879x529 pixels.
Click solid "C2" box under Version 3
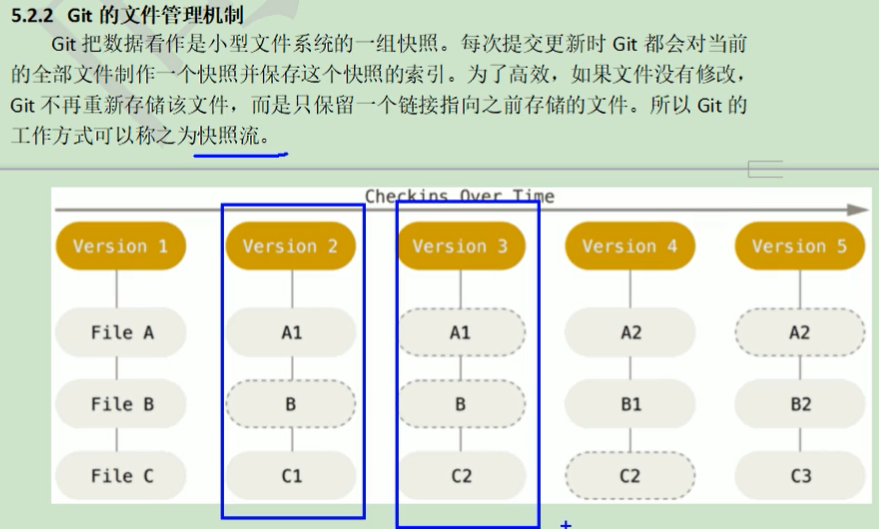[460, 476]
